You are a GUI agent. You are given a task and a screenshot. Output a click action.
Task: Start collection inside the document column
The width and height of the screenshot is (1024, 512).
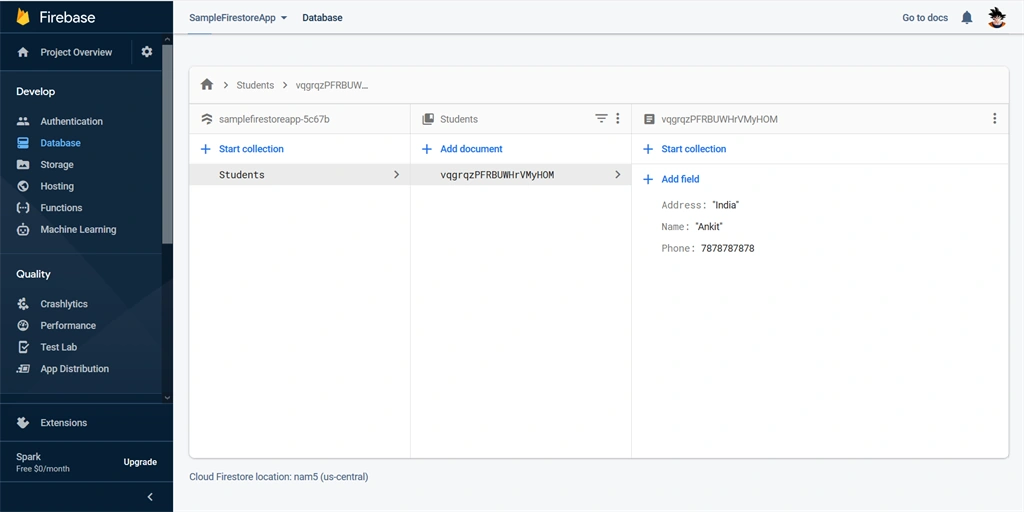pos(694,149)
